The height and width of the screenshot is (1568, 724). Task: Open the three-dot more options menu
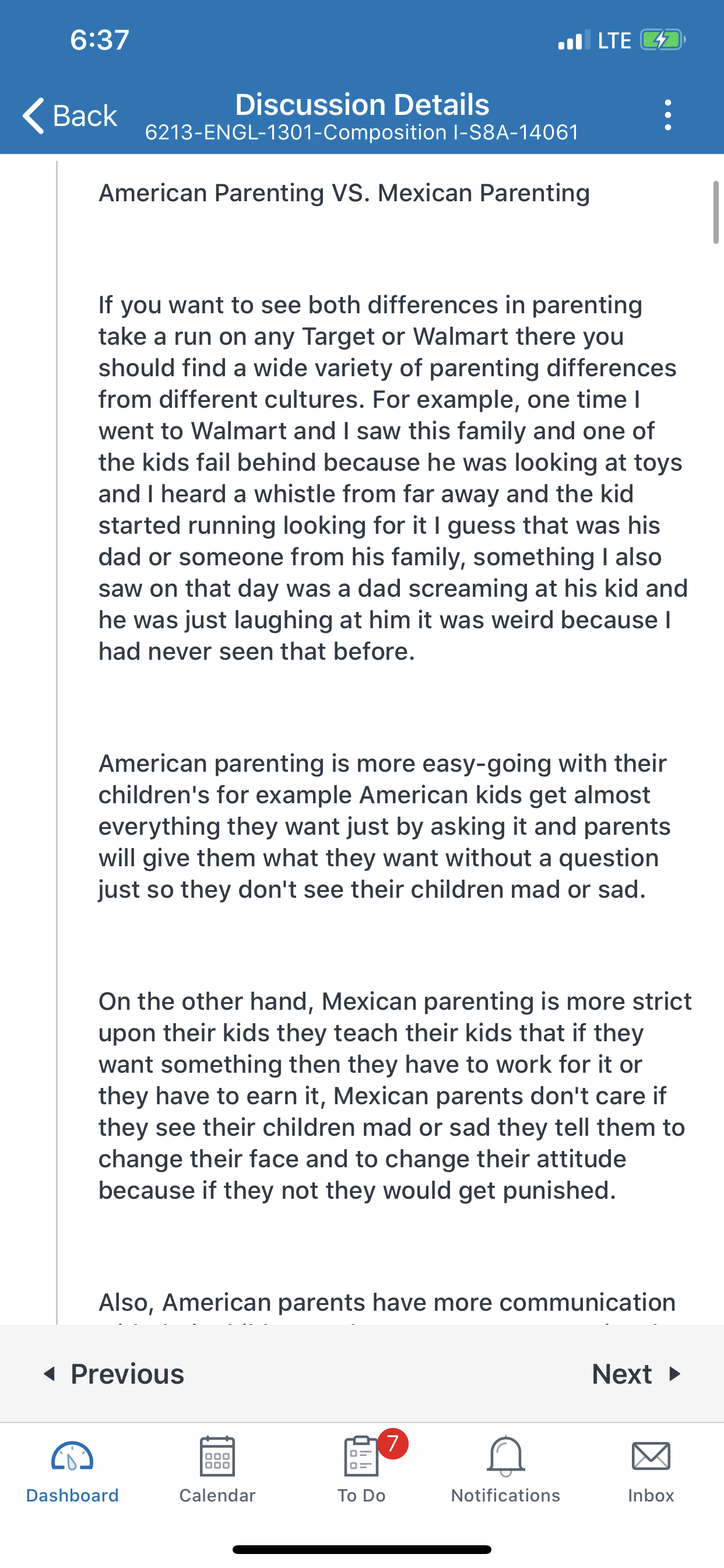[668, 115]
